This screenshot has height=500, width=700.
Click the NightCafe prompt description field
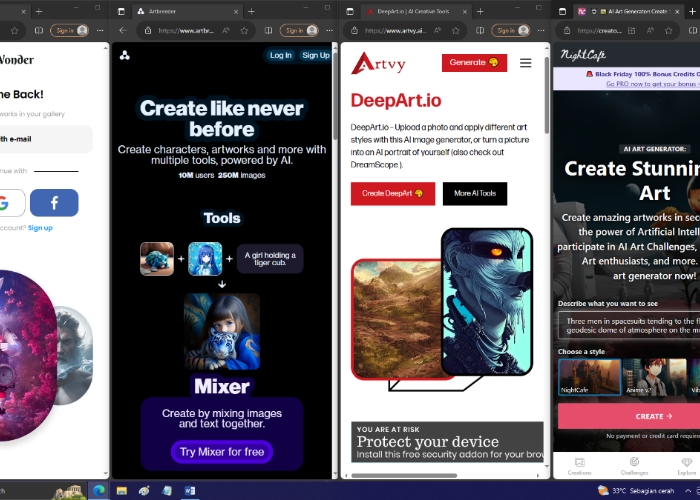coord(629,325)
